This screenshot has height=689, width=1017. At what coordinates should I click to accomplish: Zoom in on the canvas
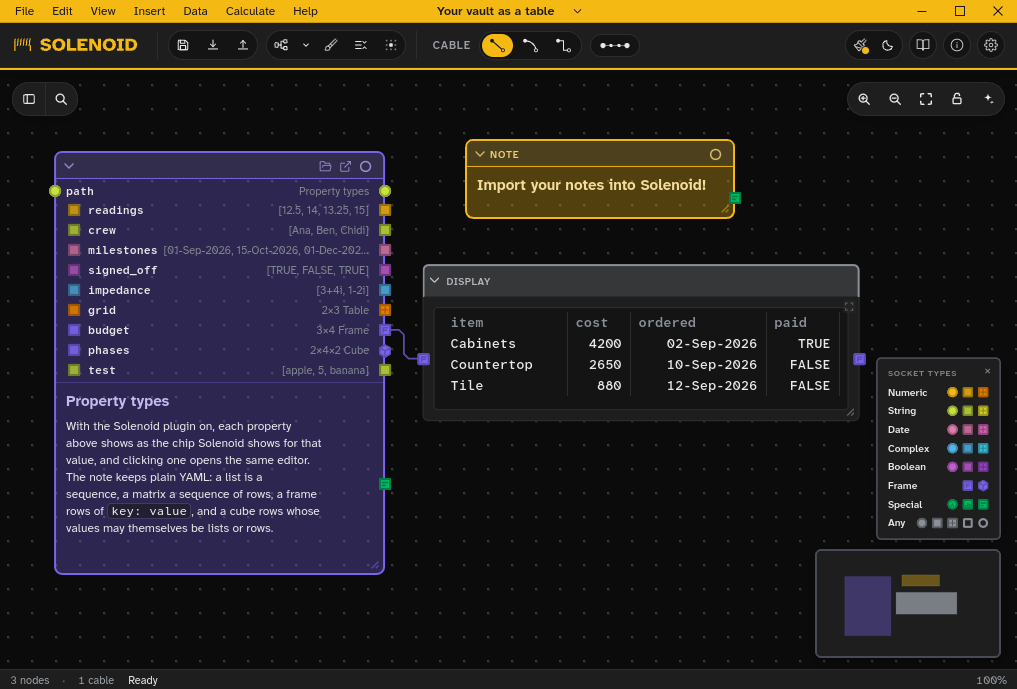click(x=864, y=99)
